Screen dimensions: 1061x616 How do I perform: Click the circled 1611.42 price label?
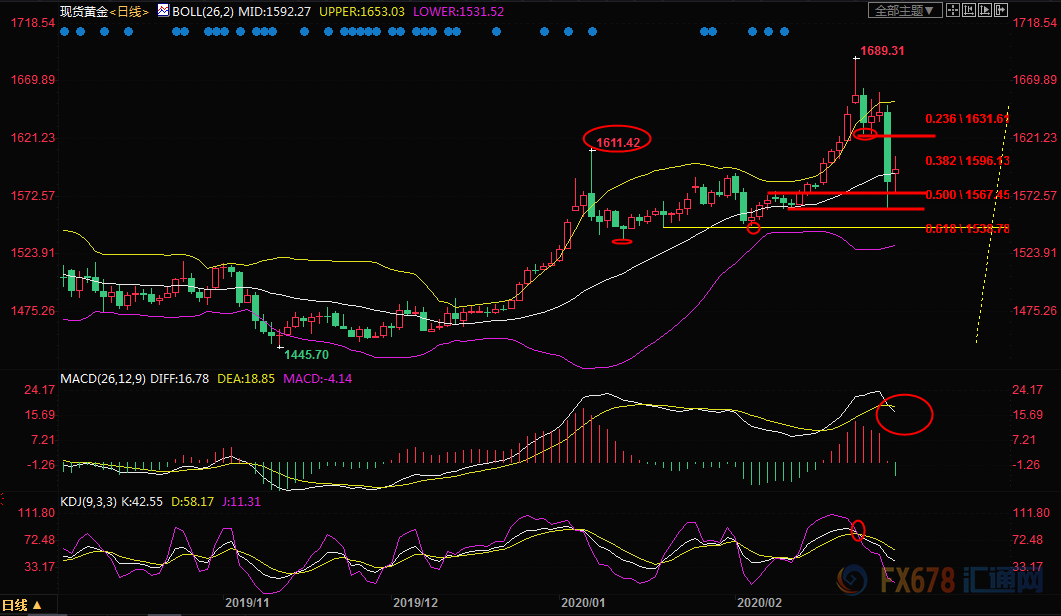618,143
